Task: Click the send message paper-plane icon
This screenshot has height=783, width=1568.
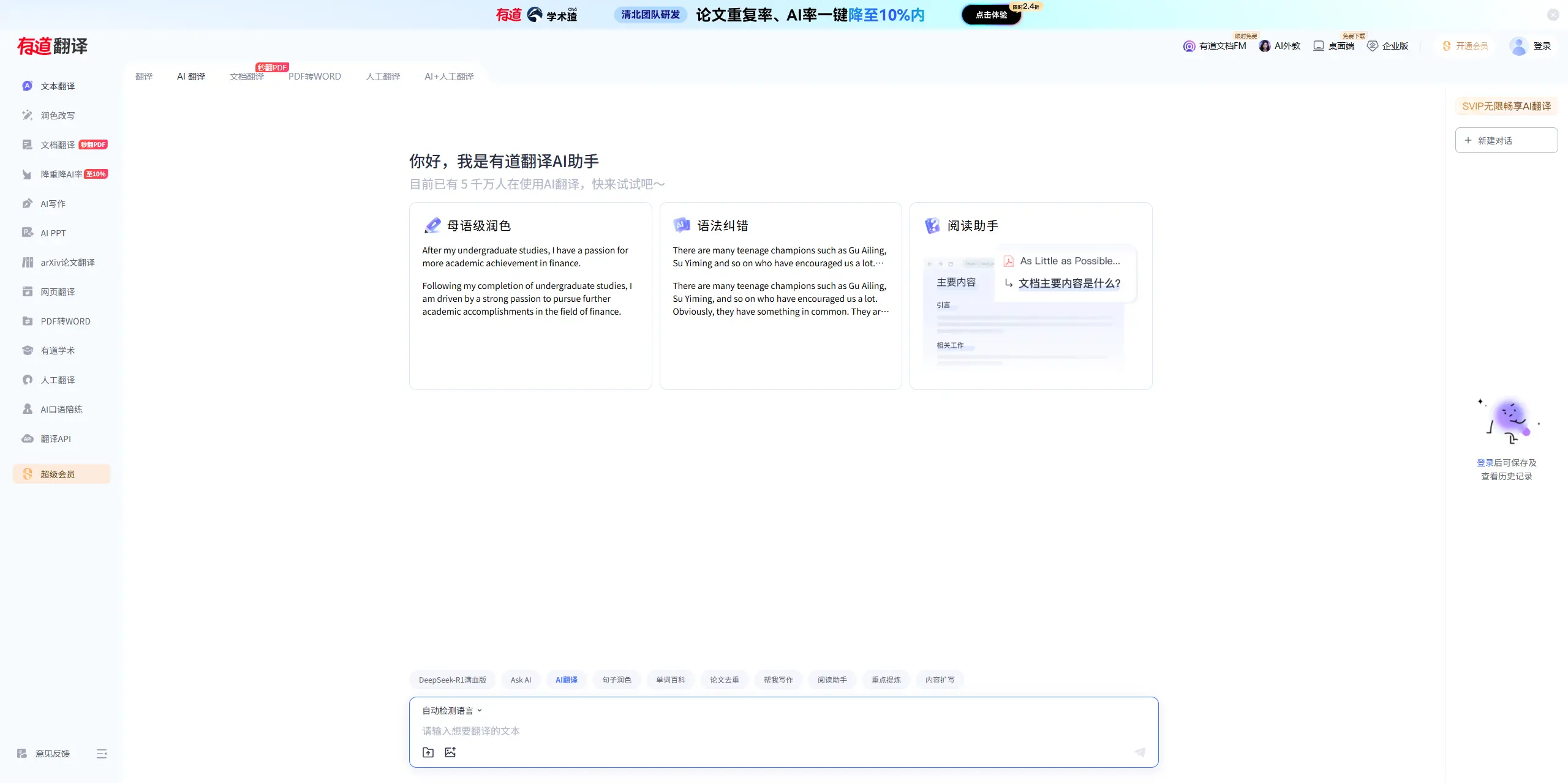Action: point(1140,752)
